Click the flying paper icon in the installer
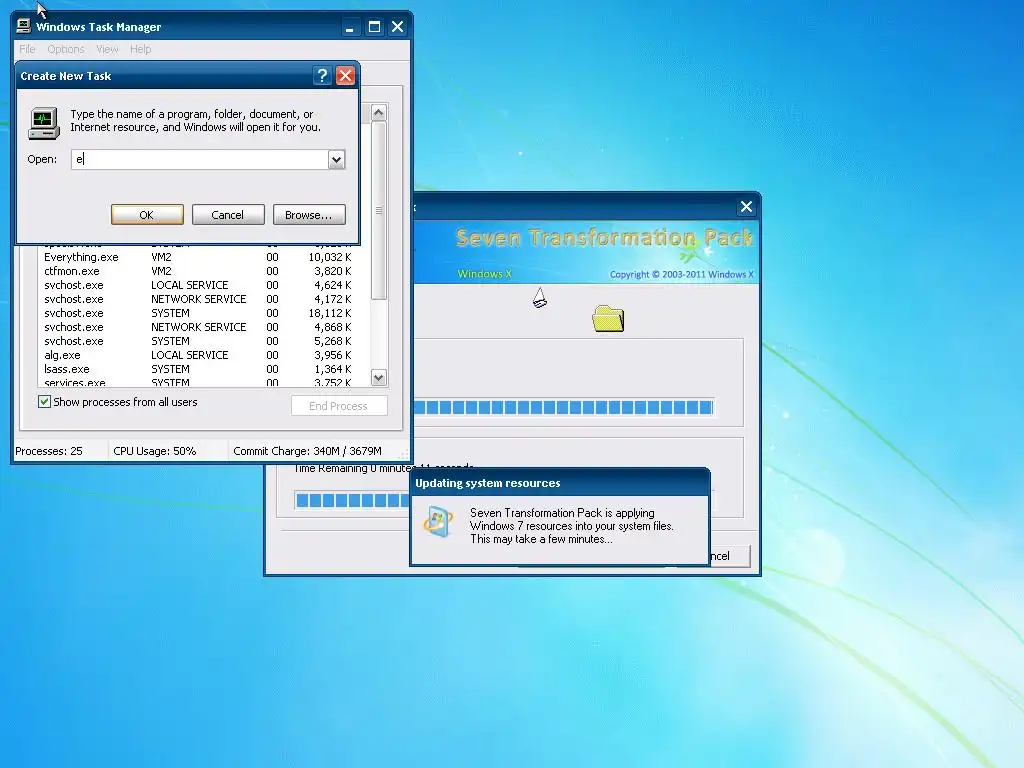The height and width of the screenshot is (768, 1024). [x=539, y=298]
